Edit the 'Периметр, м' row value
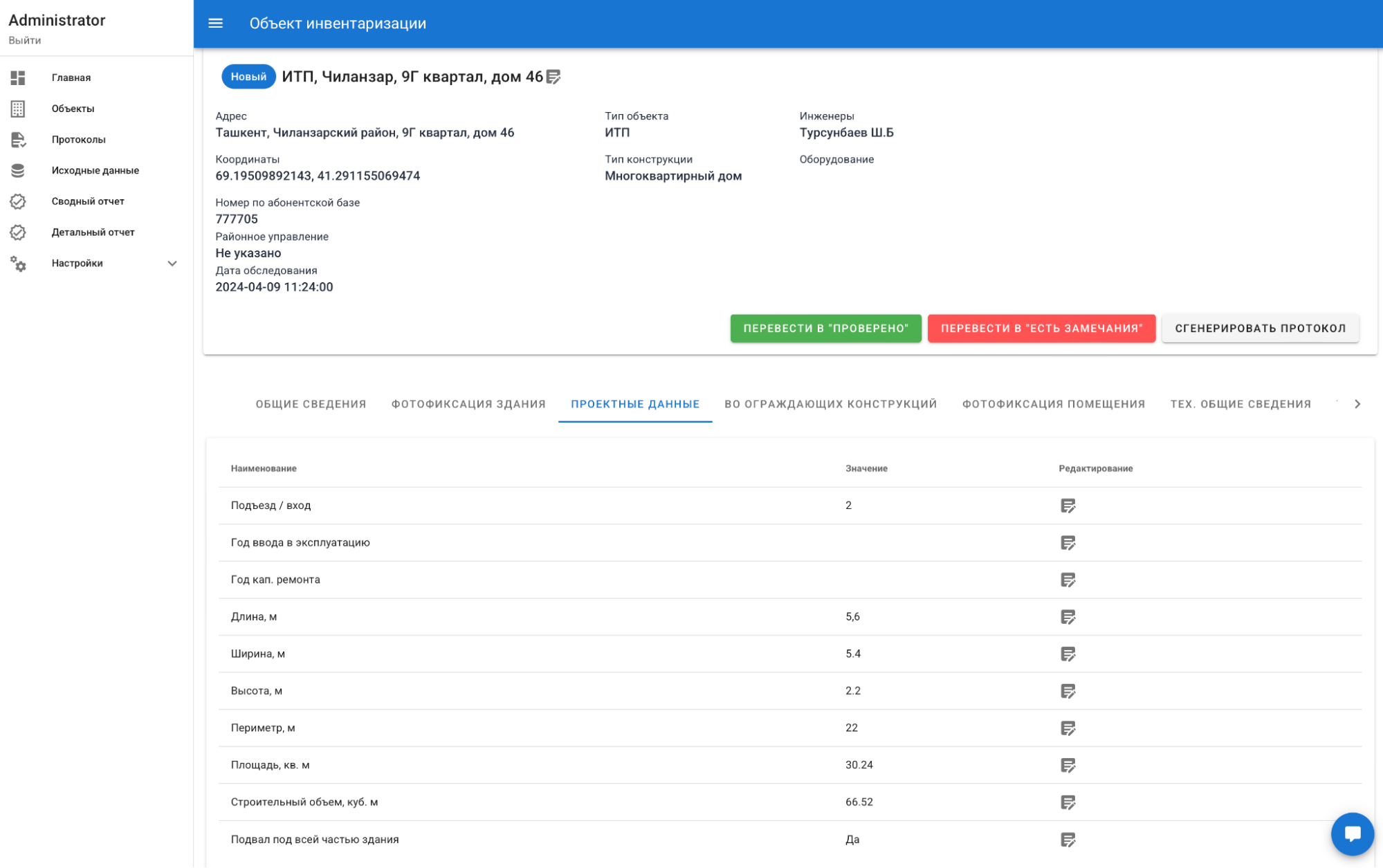 [x=1068, y=728]
